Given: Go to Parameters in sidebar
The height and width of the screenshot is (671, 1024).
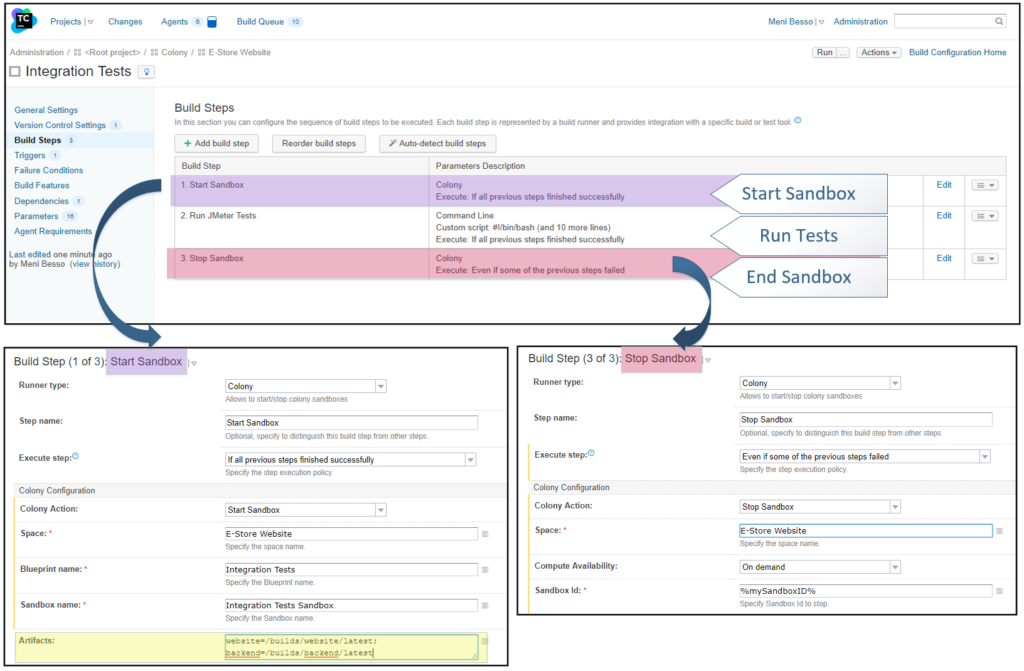Looking at the screenshot, I should click(37, 216).
